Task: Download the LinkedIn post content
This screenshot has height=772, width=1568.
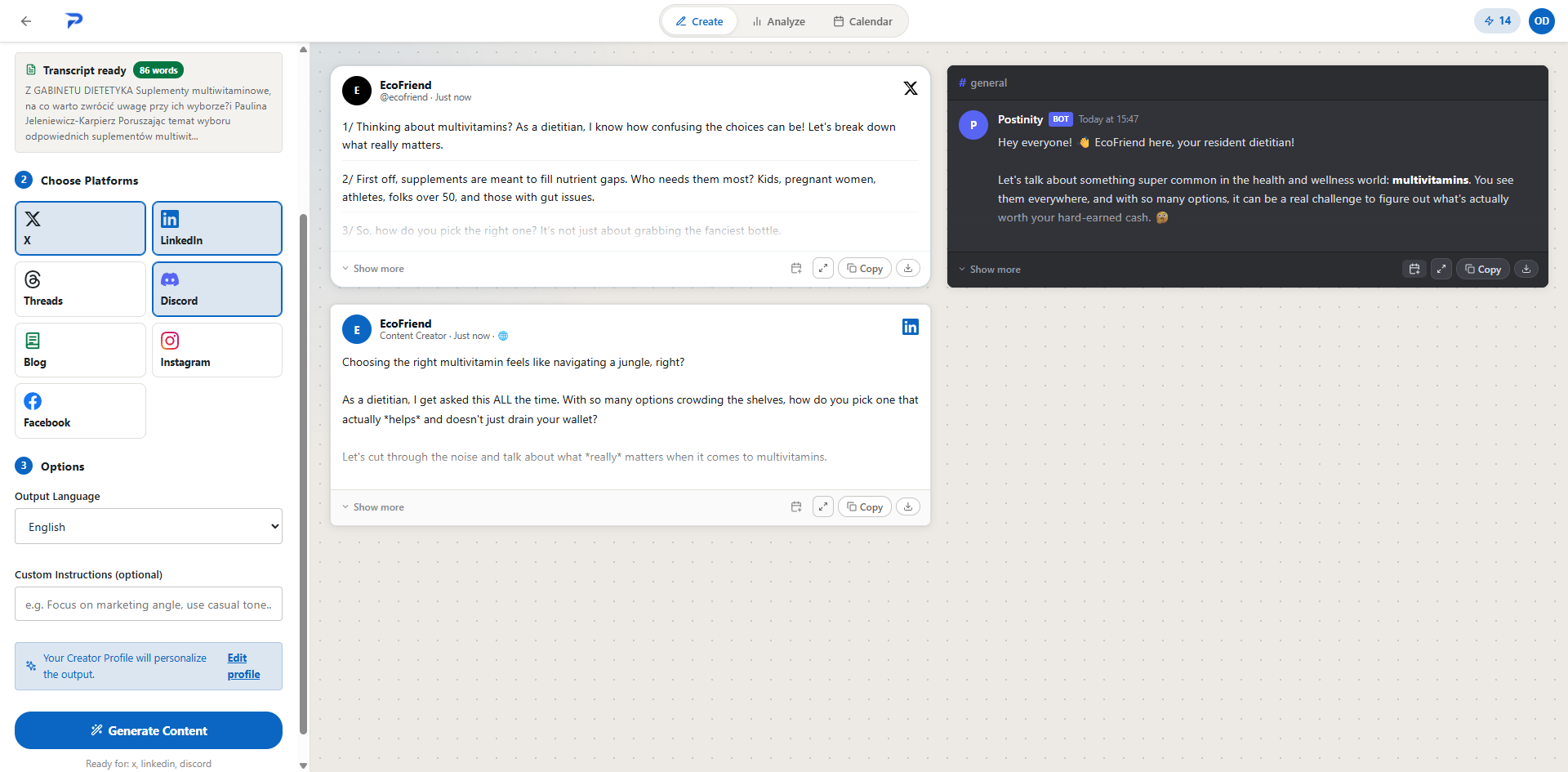Action: pyautogui.click(x=908, y=507)
